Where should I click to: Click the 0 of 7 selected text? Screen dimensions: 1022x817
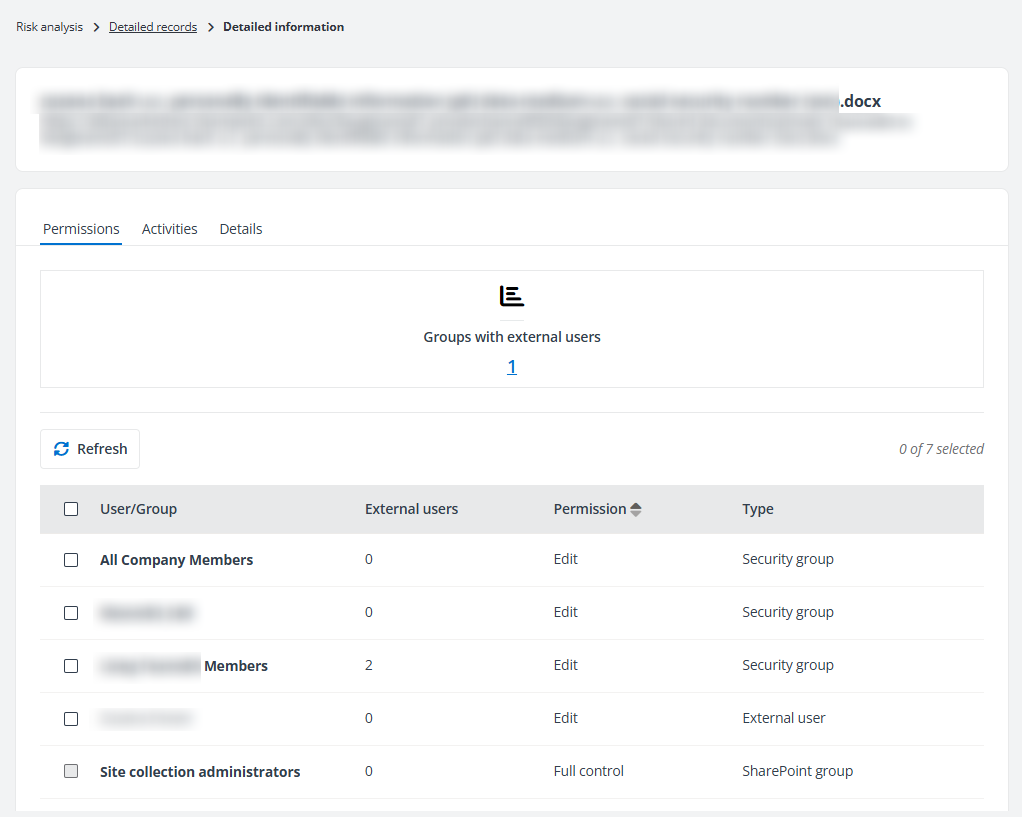(x=941, y=449)
